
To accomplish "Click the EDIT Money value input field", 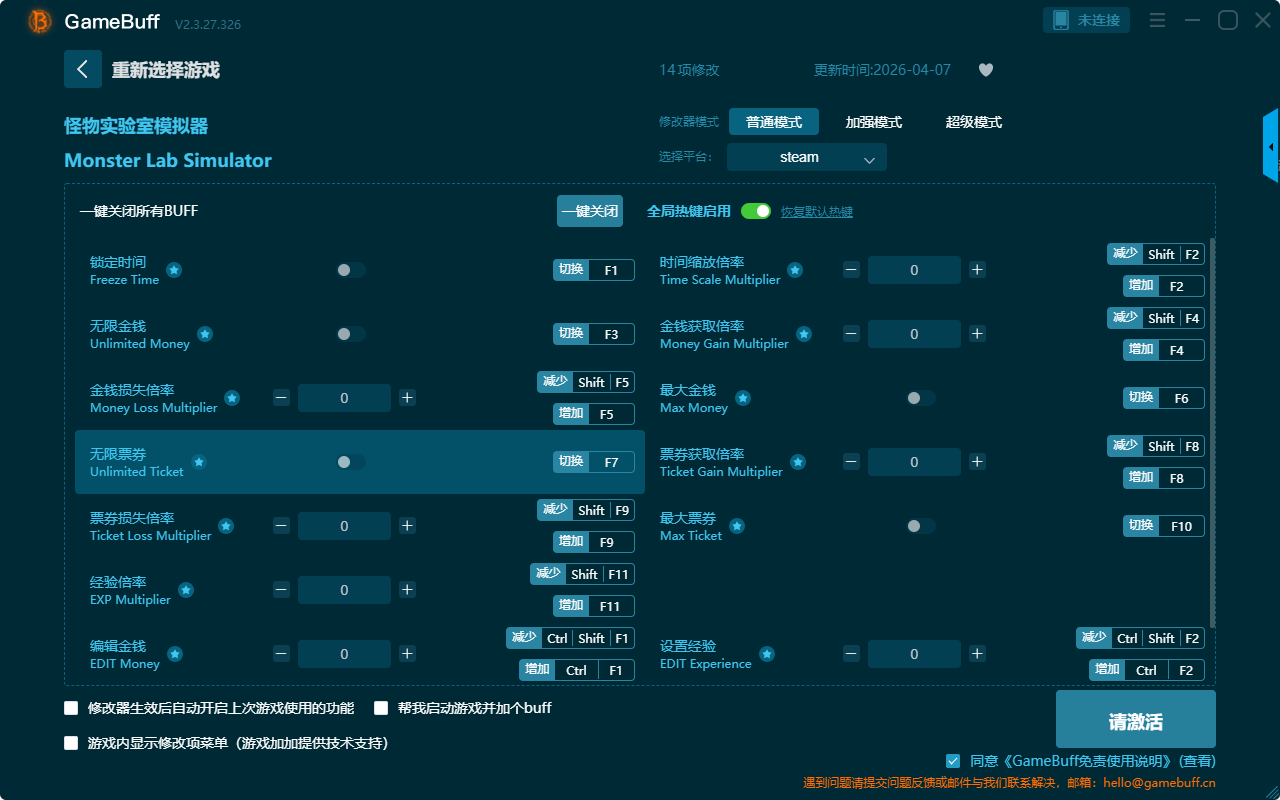I will point(344,654).
